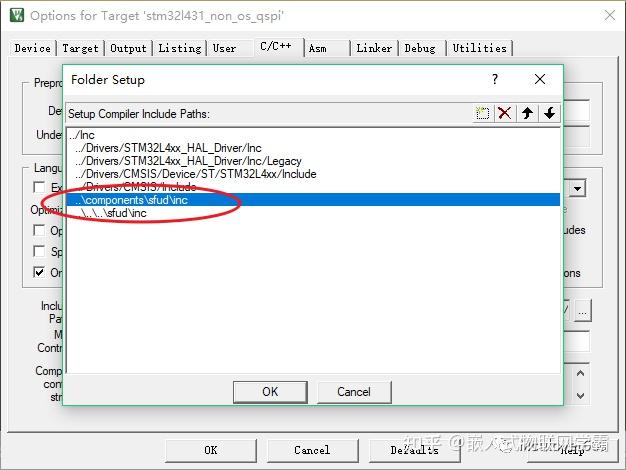Switch to the Target tab
Viewport: 626px width, 470px height.
[80, 48]
